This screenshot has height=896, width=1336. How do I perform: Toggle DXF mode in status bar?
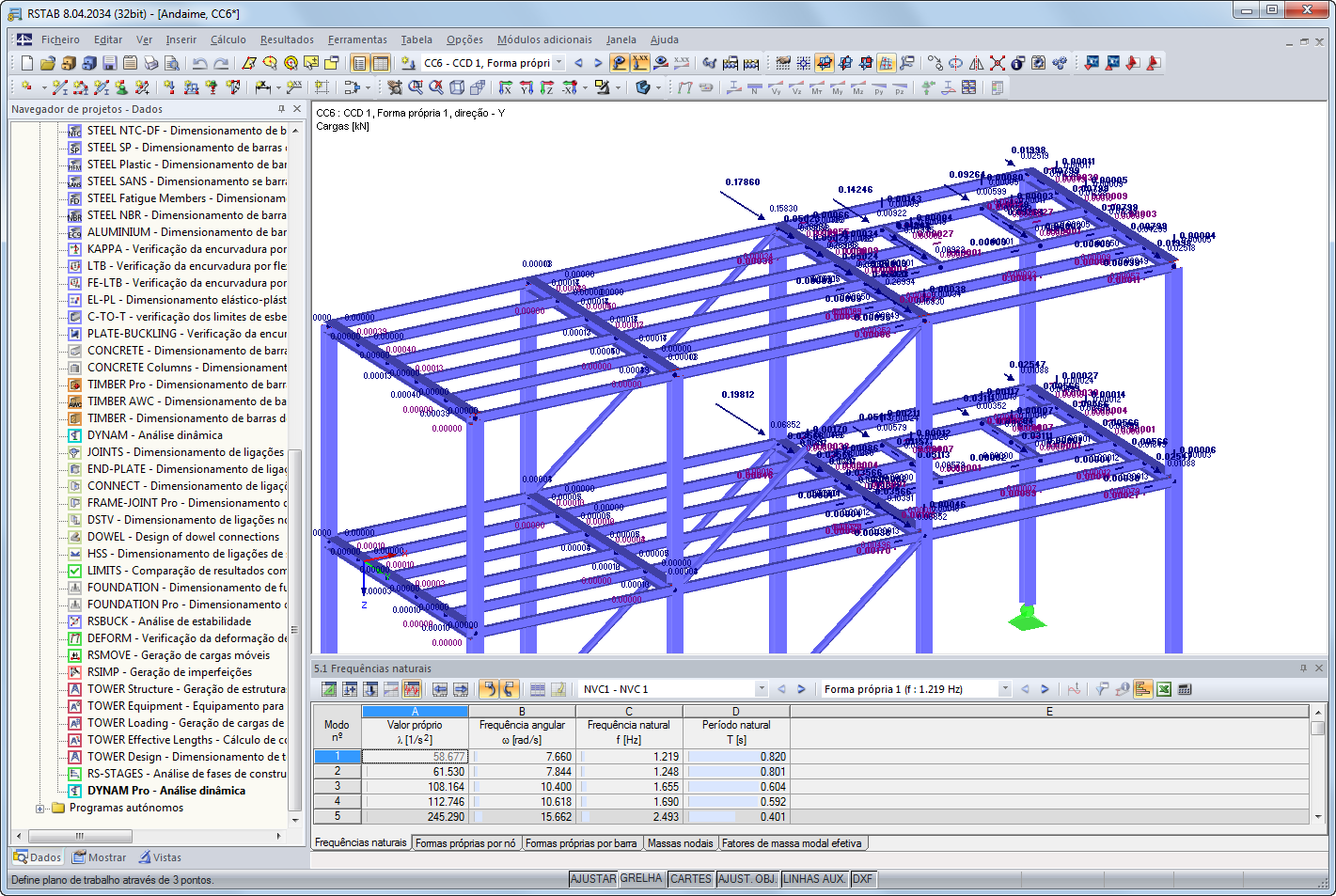(862, 879)
